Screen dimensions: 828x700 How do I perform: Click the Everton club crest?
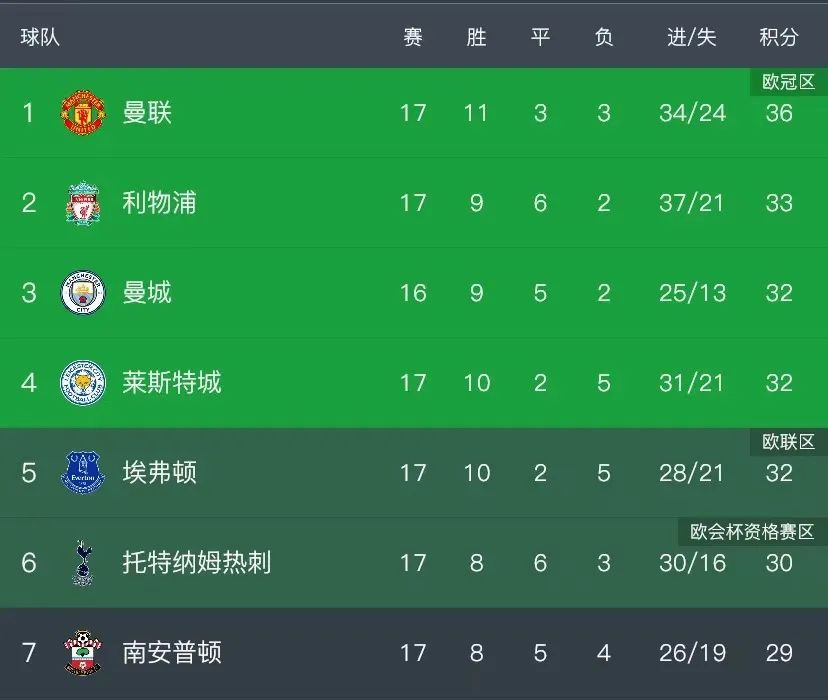(83, 473)
